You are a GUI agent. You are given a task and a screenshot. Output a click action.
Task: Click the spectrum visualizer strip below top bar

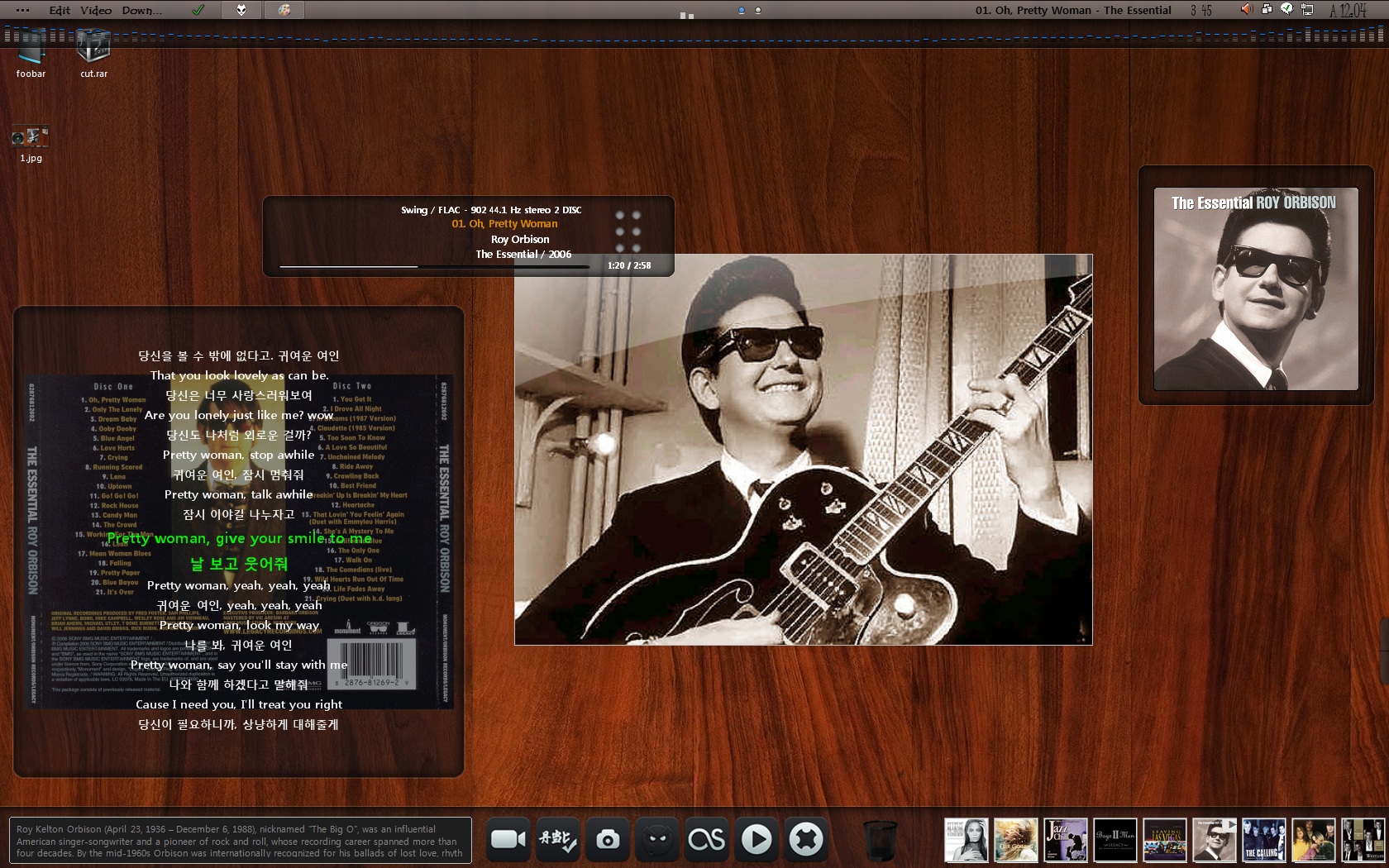coord(694,35)
